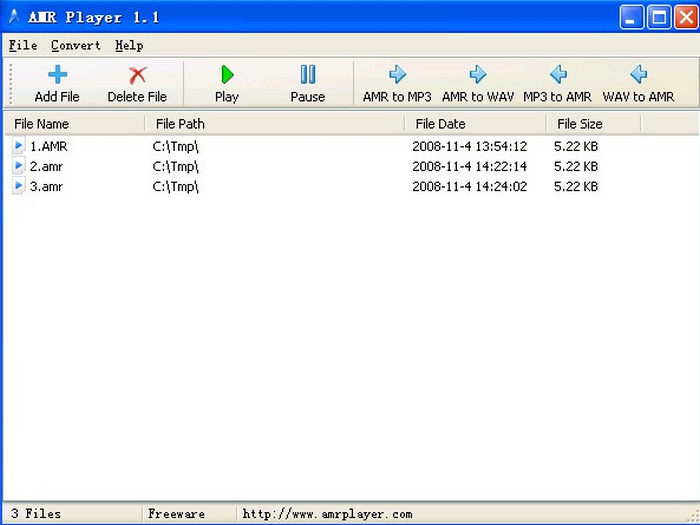Click the WAV to AMR icon
This screenshot has height=525, width=700.
click(638, 74)
